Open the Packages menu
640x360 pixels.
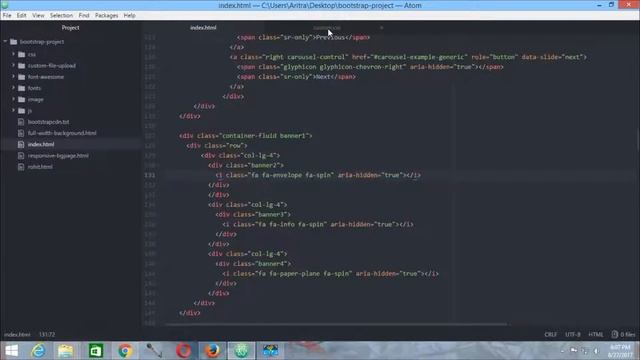106,16
